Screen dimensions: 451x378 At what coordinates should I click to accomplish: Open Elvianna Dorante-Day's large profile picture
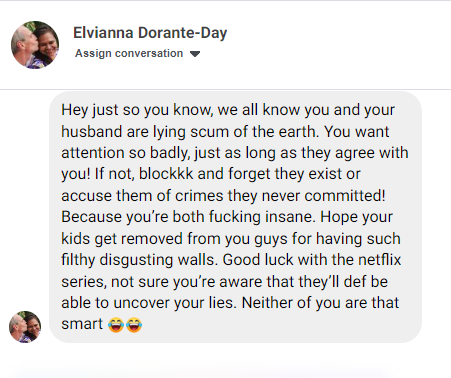pos(35,45)
